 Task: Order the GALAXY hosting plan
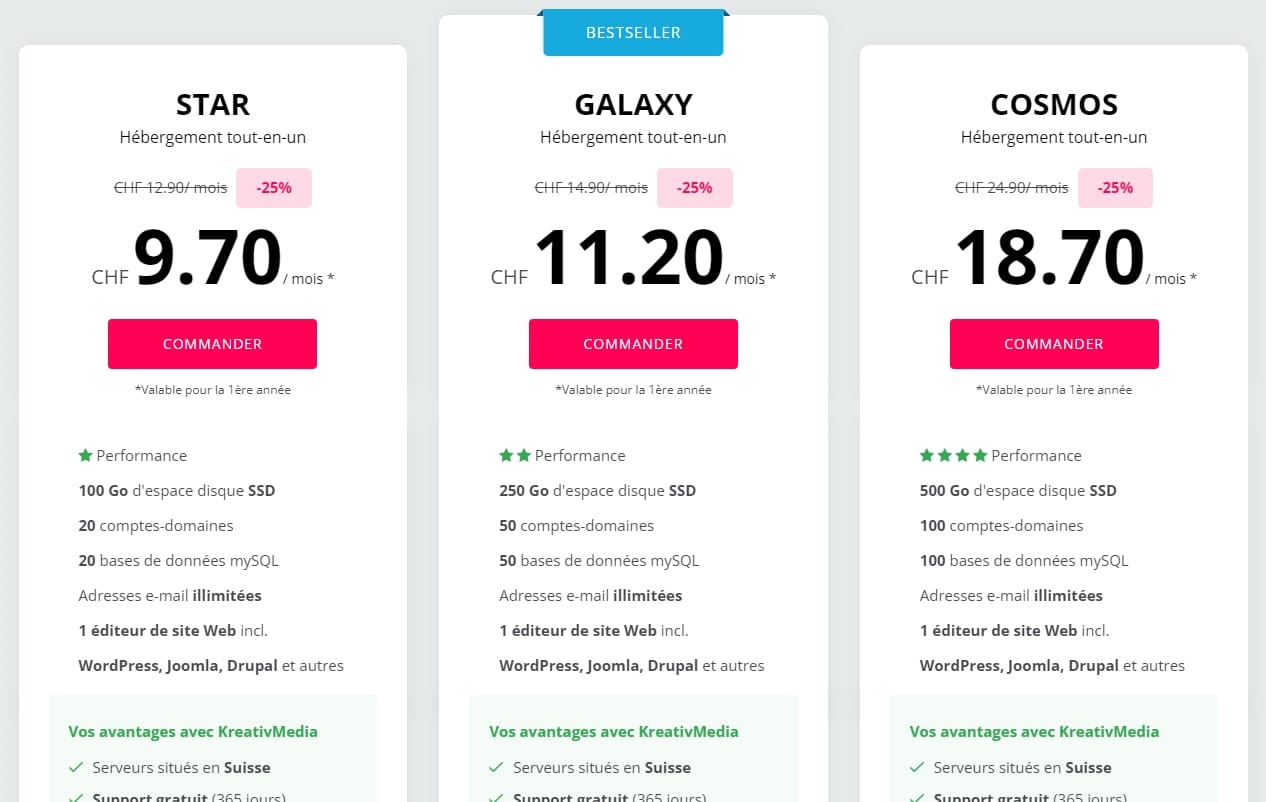[x=633, y=344]
